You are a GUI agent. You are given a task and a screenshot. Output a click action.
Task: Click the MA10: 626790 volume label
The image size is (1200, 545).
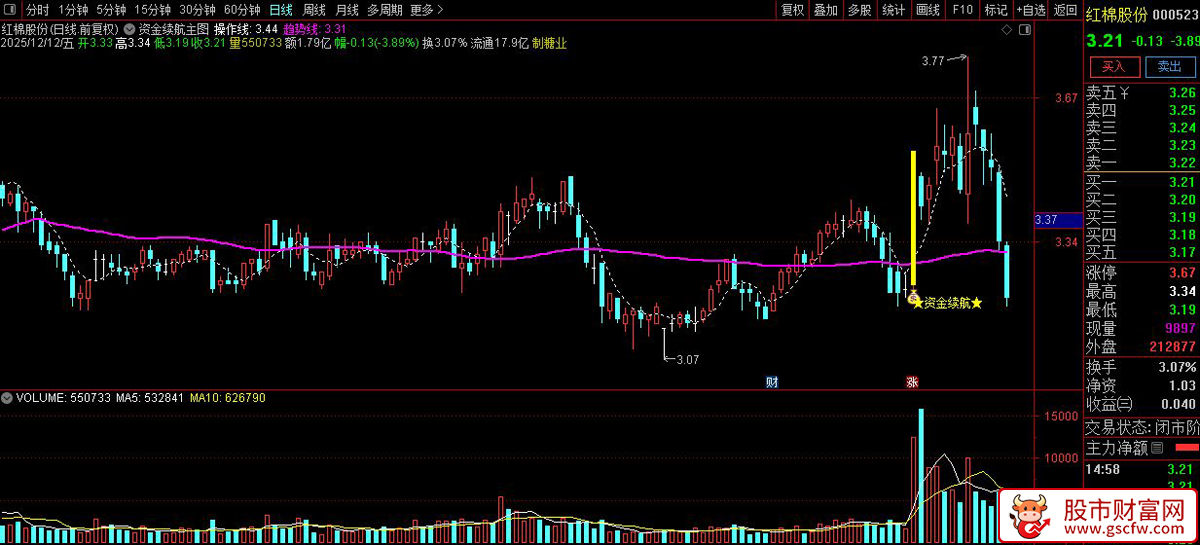pos(228,398)
